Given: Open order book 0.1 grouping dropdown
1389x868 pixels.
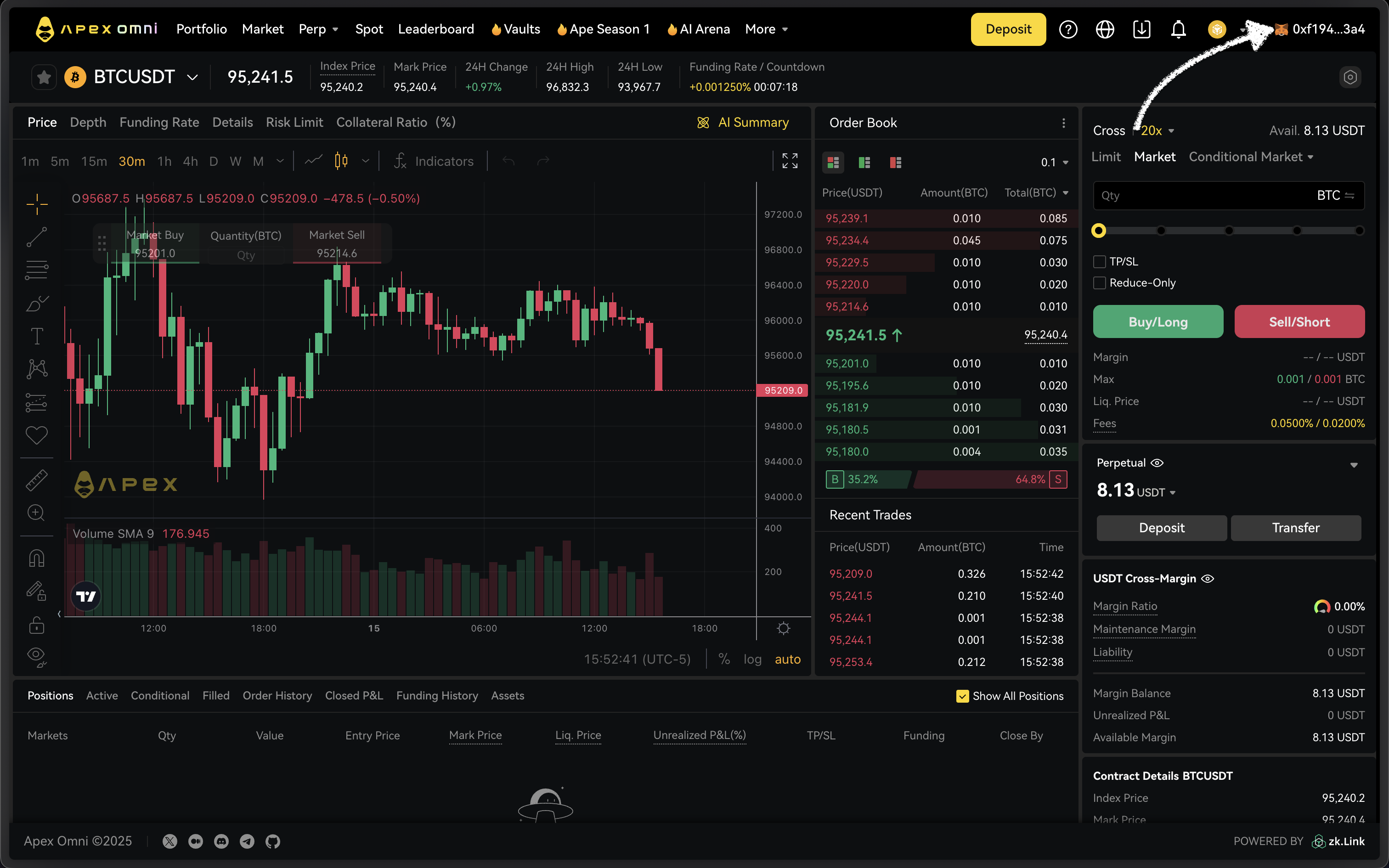Looking at the screenshot, I should pyautogui.click(x=1054, y=163).
